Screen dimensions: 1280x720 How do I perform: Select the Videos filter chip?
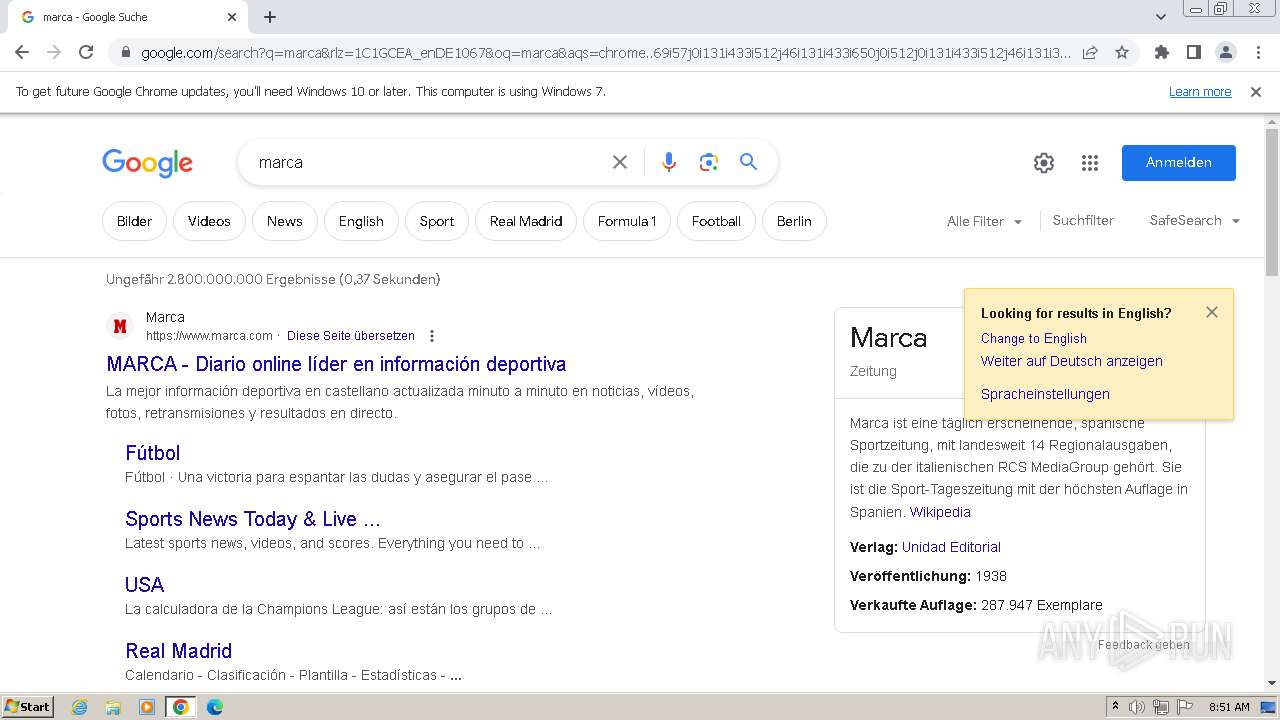coord(209,221)
